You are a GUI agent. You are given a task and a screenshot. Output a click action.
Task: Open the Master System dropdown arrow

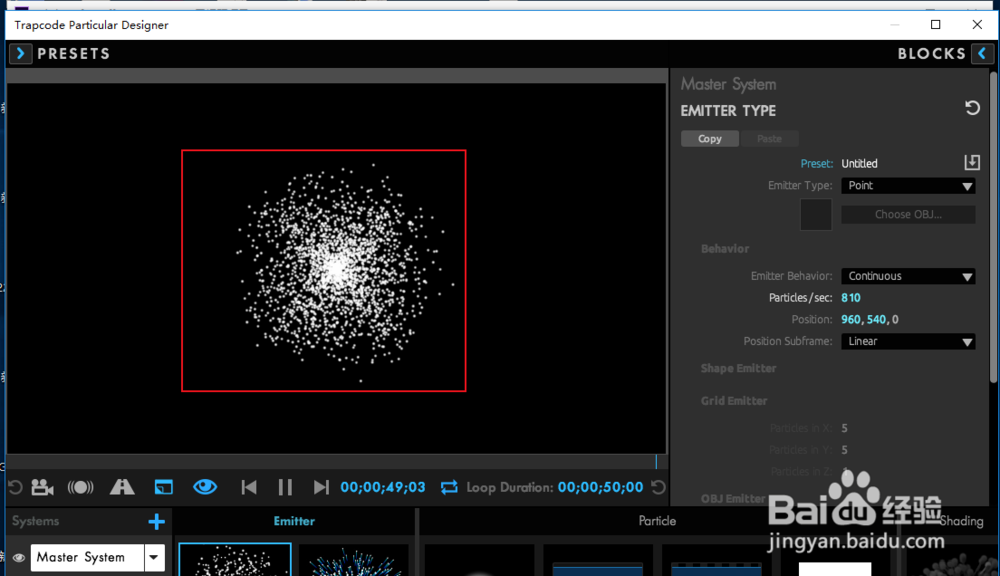click(154, 558)
